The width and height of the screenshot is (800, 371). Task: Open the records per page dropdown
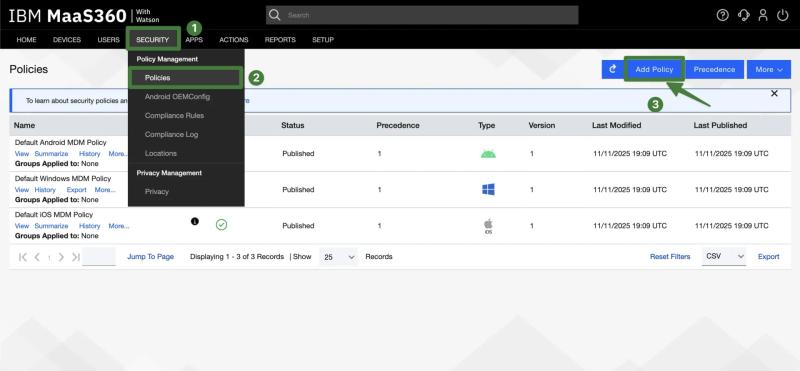[x=338, y=257]
